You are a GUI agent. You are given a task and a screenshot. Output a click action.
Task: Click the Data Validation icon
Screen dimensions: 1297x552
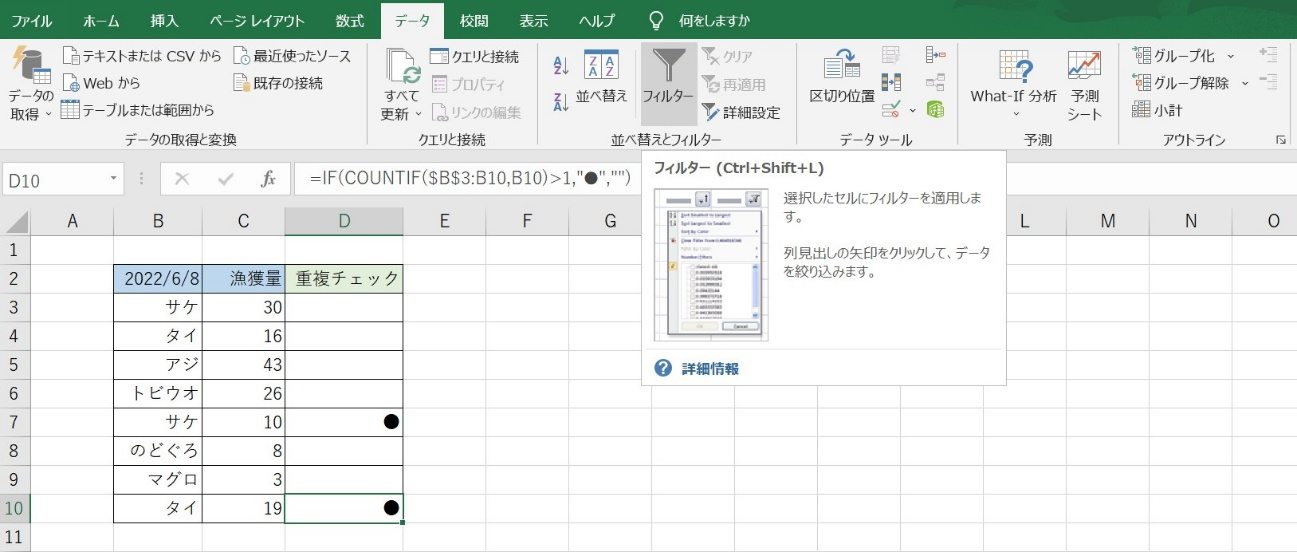tap(890, 108)
